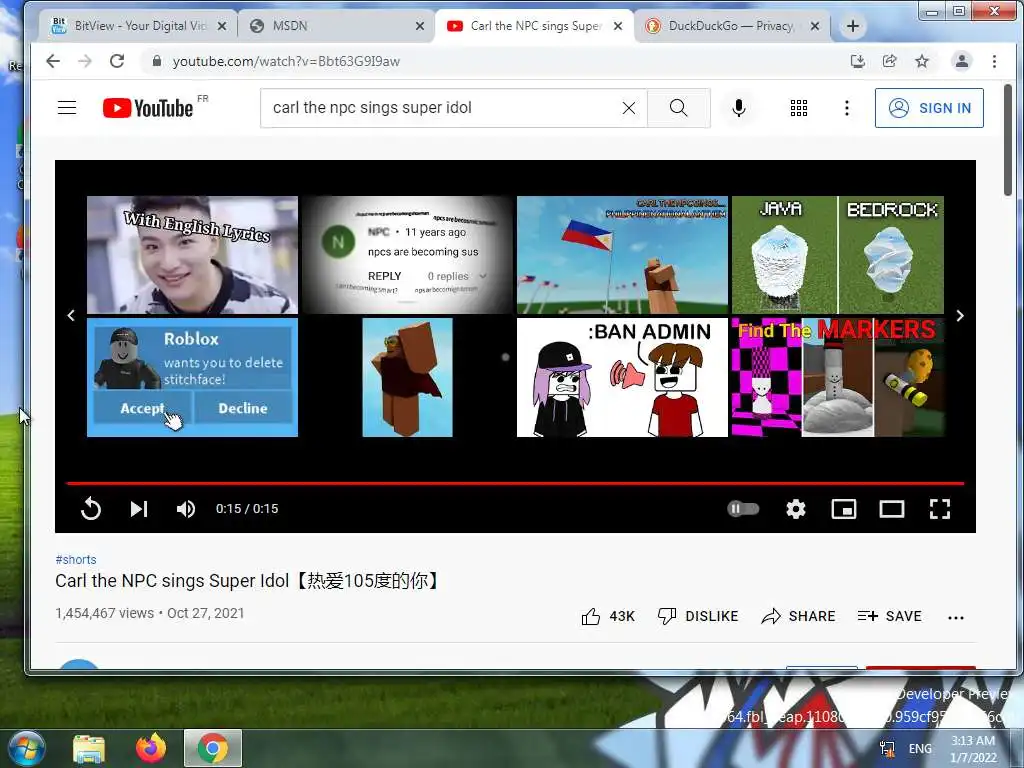
Task: Open the Chrome profile avatar
Action: click(x=961, y=61)
